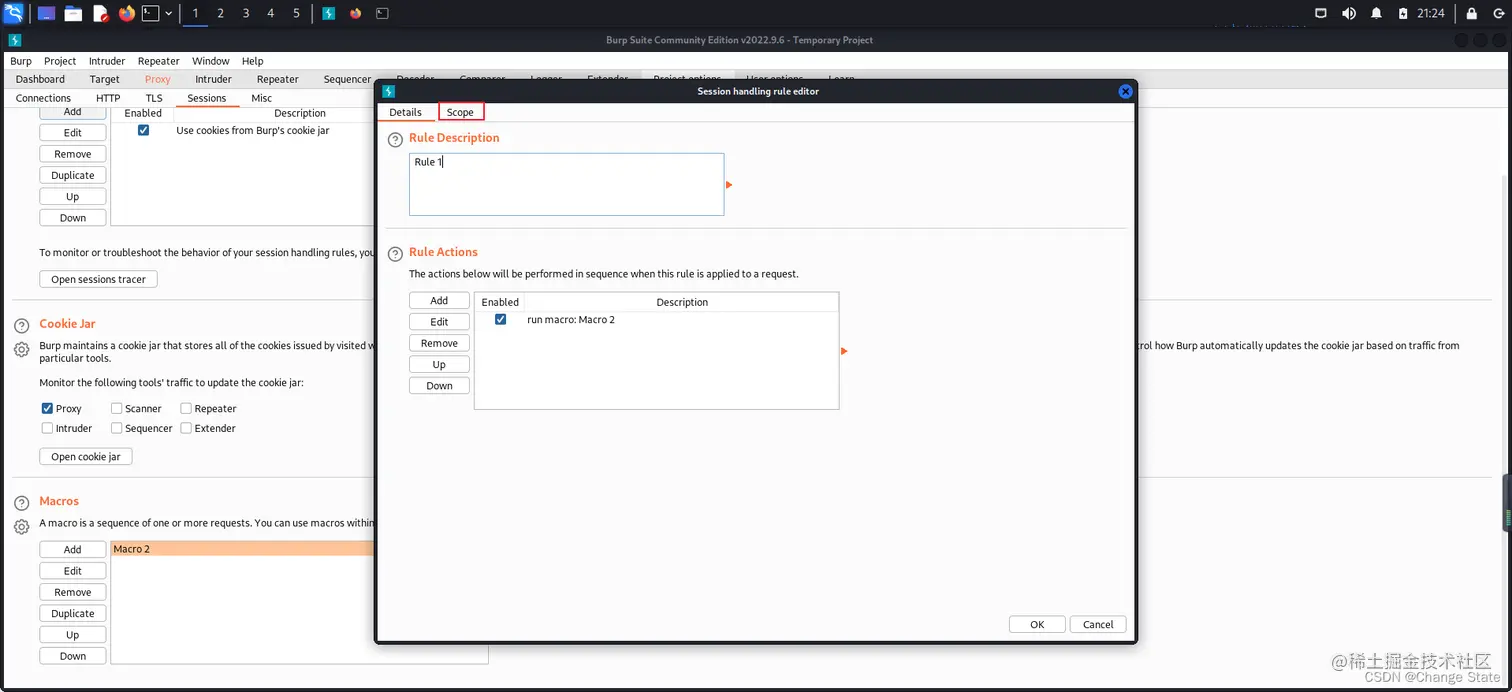1512x692 pixels.
Task: Launch Firefox from the panel launcher
Action: point(126,14)
